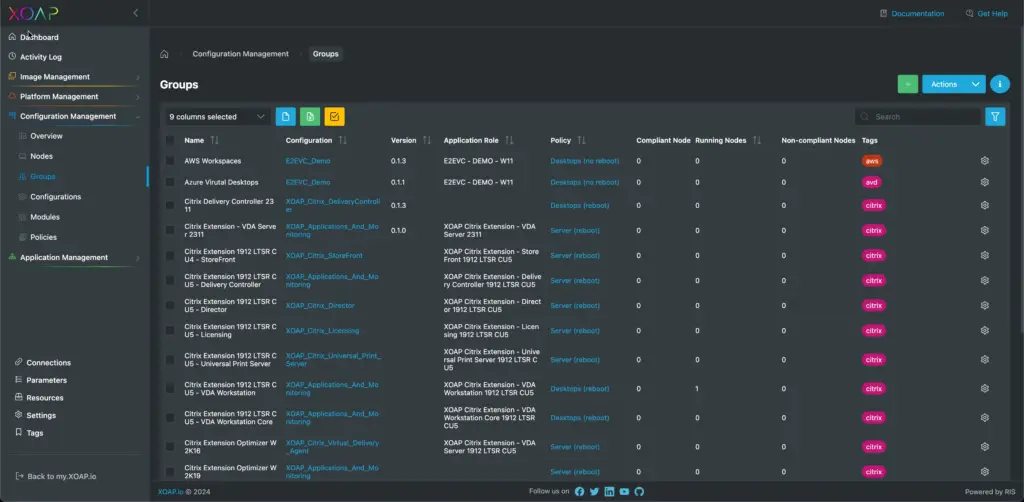This screenshot has width=1024, height=502.
Task: Click Configuration Management breadcrumb
Action: pyautogui.click(x=240, y=54)
